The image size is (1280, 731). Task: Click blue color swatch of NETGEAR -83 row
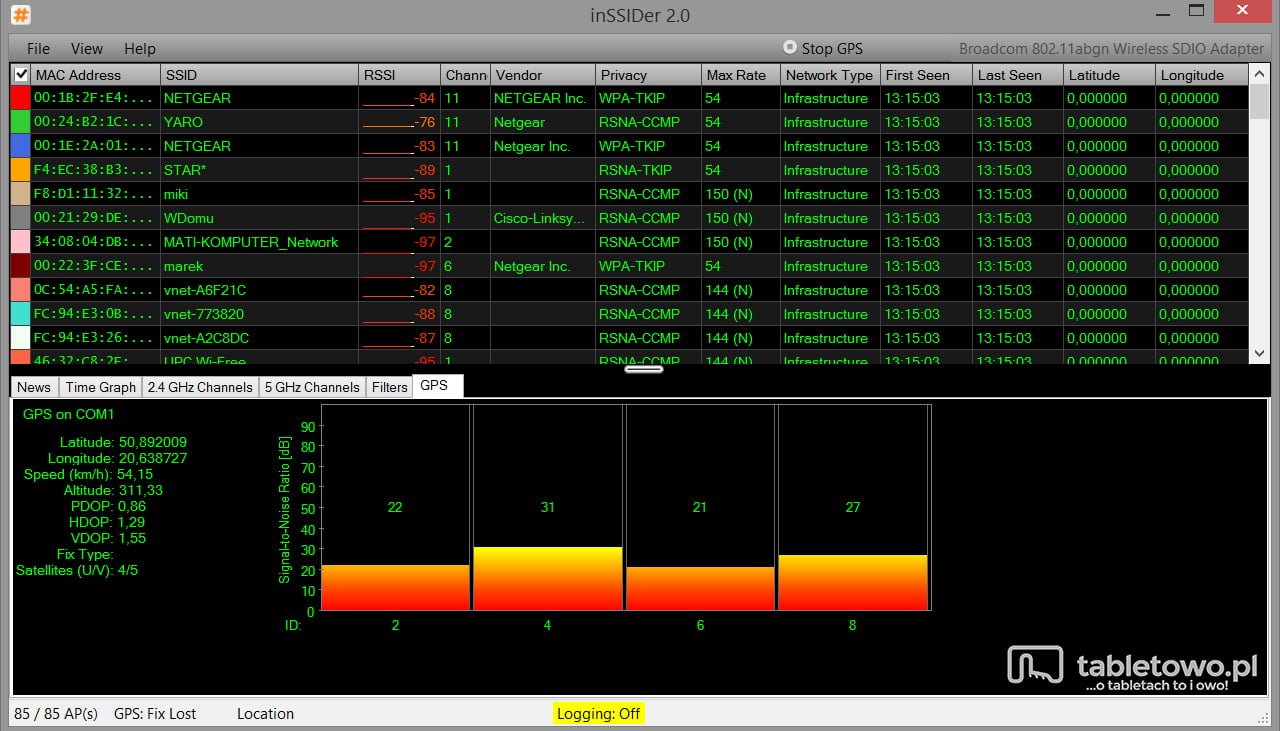(x=20, y=146)
